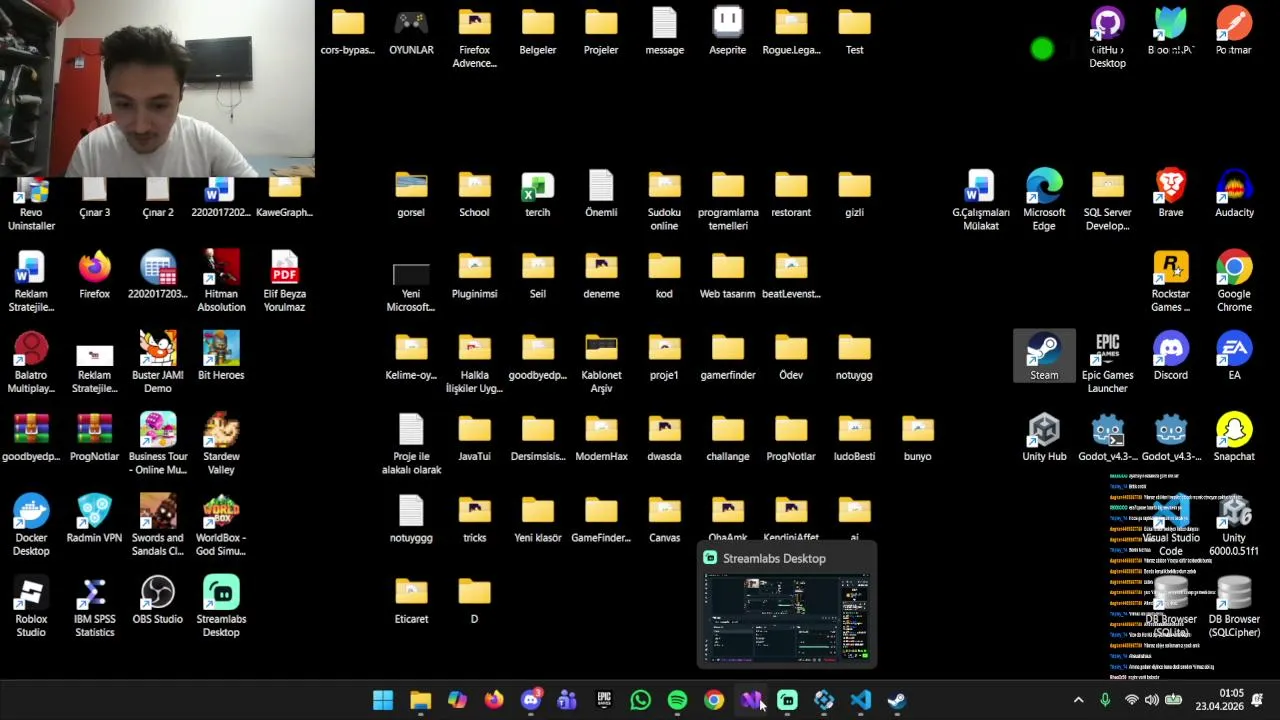Select the GitHub Desktop shortcut
The height and width of the screenshot is (720, 1280).
point(1107,37)
